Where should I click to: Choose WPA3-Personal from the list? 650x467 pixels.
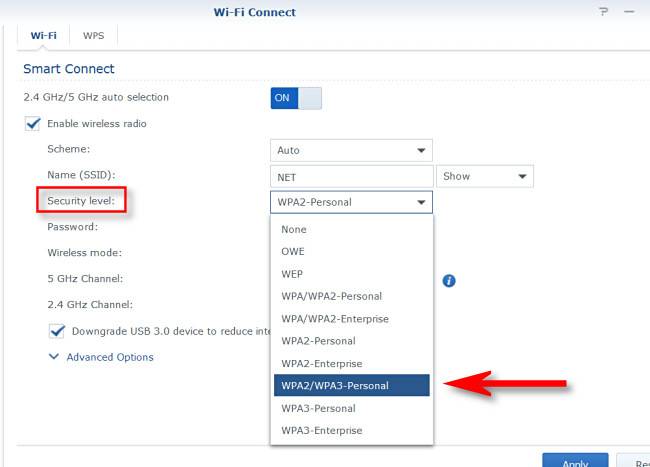tap(352, 408)
